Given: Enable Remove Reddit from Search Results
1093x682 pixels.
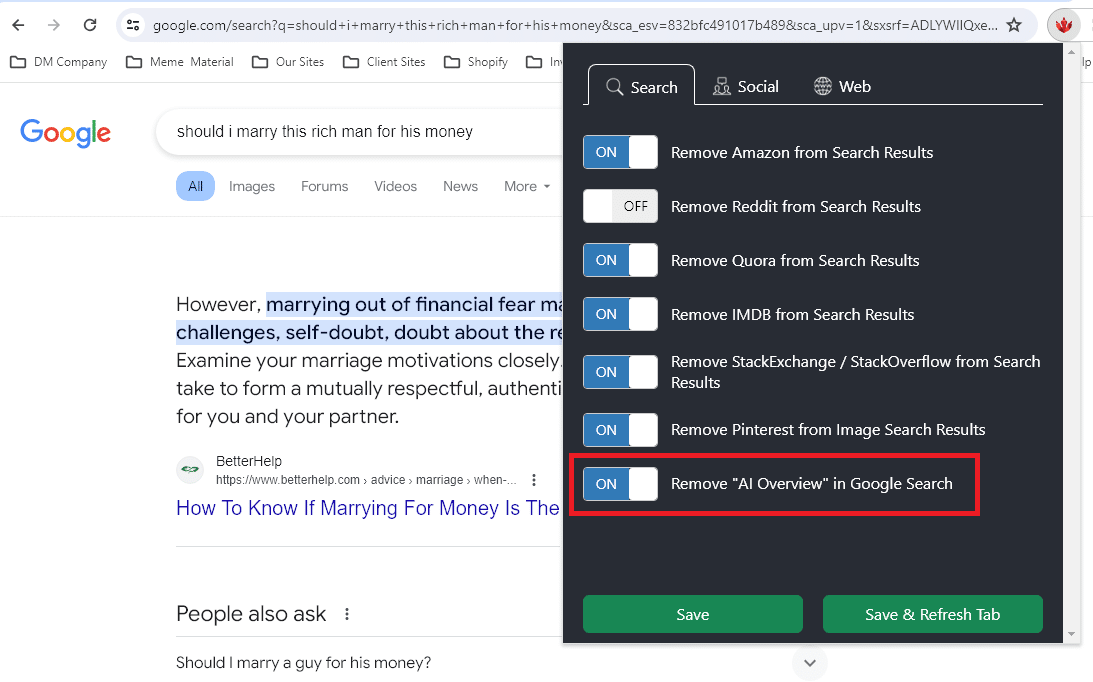Looking at the screenshot, I should coord(620,206).
